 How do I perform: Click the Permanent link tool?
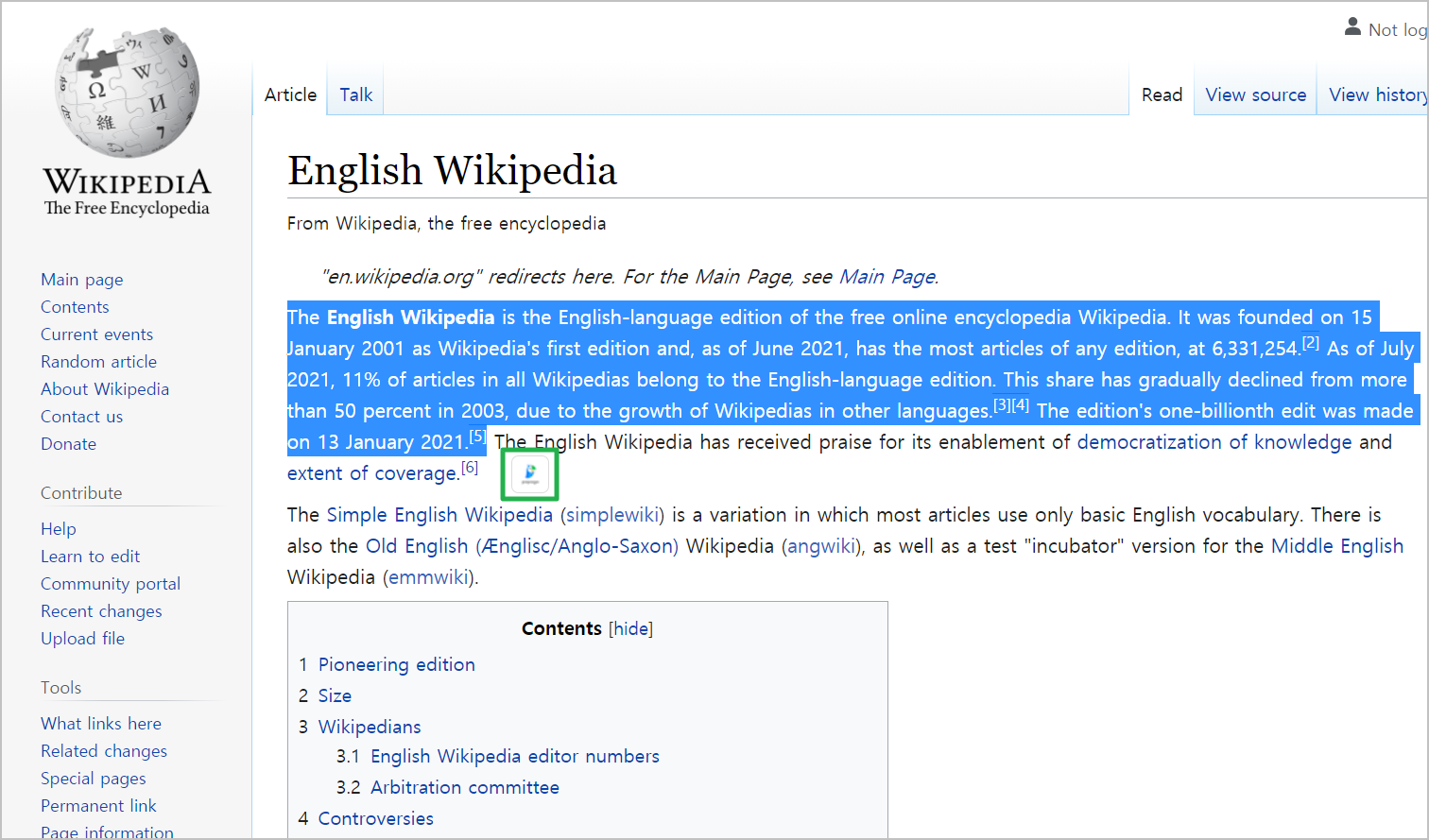pyautogui.click(x=98, y=806)
